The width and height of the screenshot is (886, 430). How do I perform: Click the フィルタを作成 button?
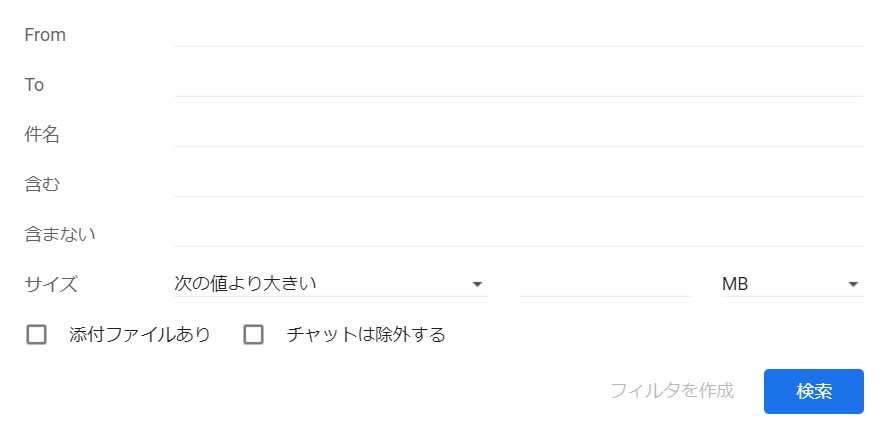672,391
